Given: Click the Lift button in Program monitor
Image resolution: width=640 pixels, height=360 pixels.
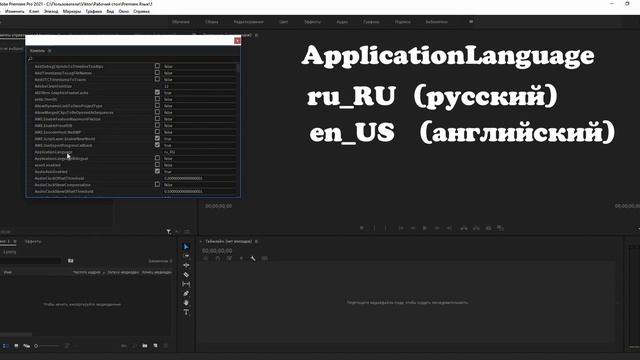Looking at the screenshot, I should [x=464, y=228].
